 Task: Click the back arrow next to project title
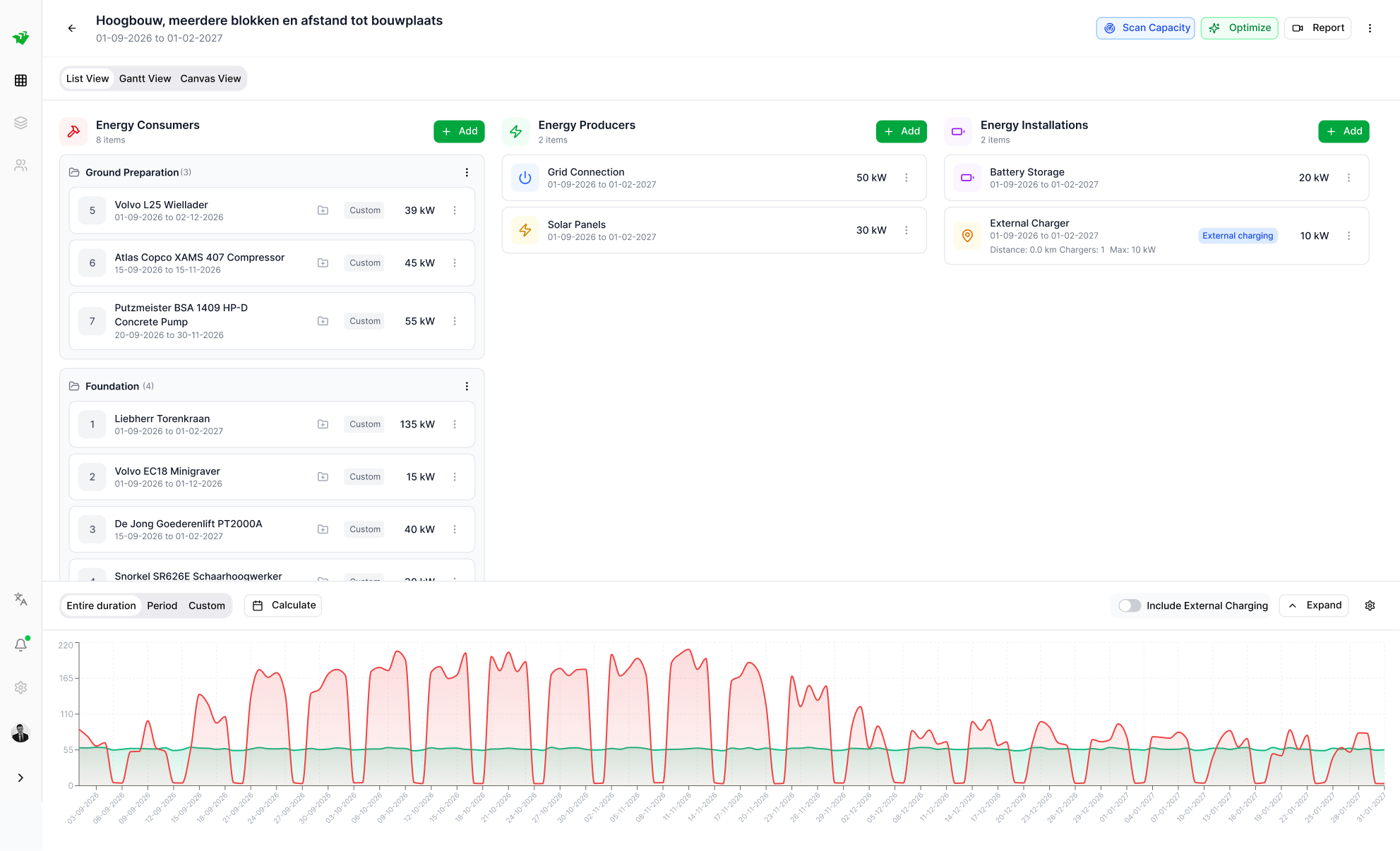tap(72, 28)
